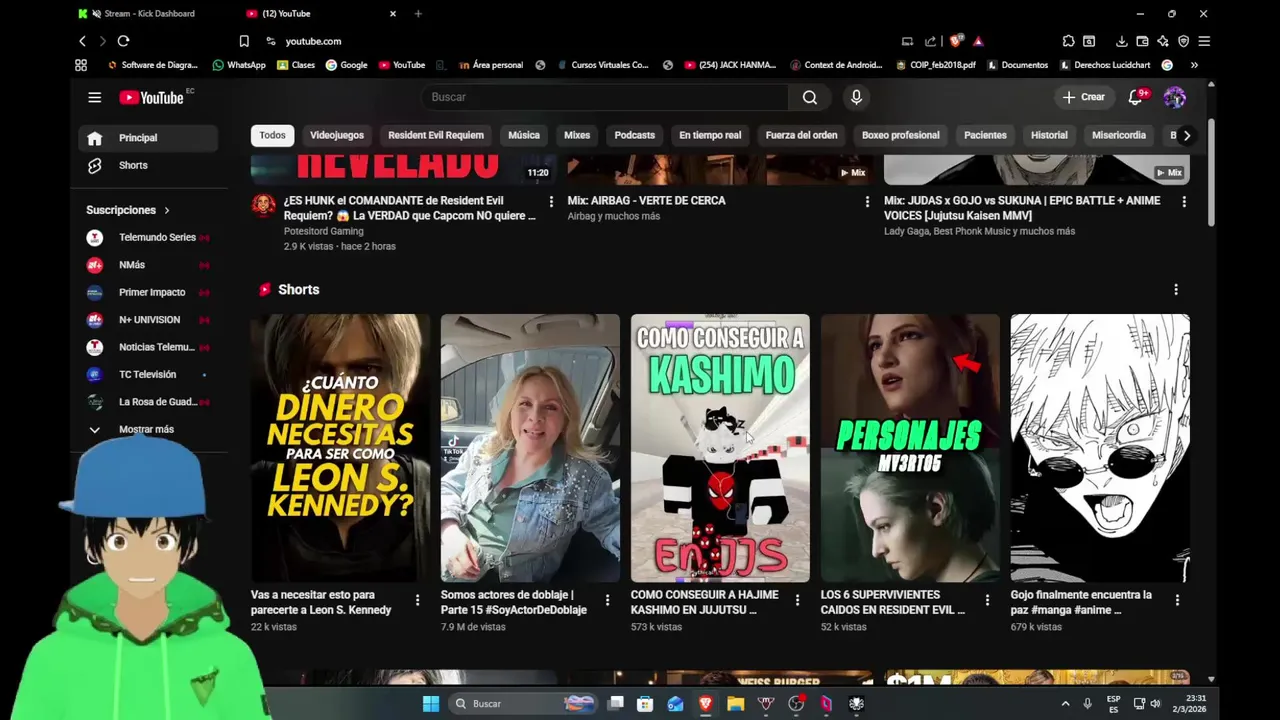Viewport: 1280px width, 720px height.
Task: Select the Misericordia filter chip
Action: click(x=1119, y=135)
